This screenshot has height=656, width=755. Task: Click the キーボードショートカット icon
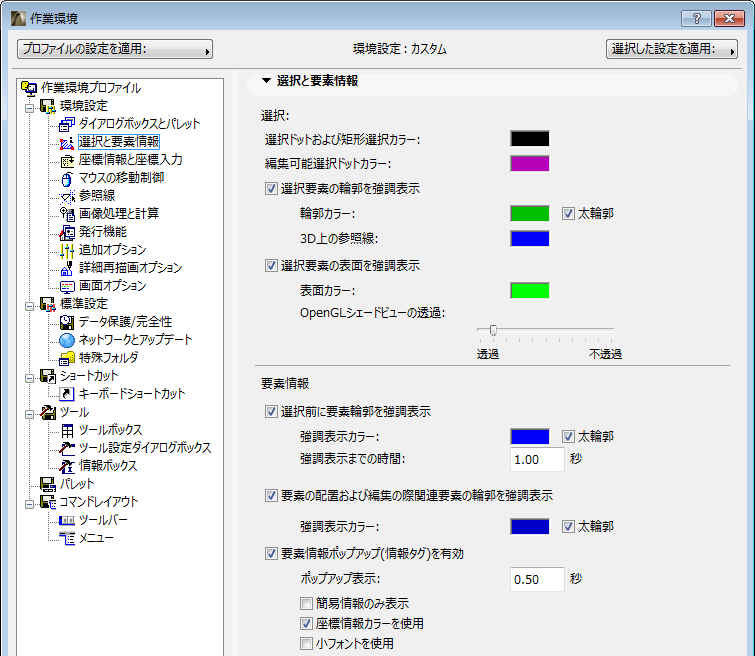[x=66, y=394]
